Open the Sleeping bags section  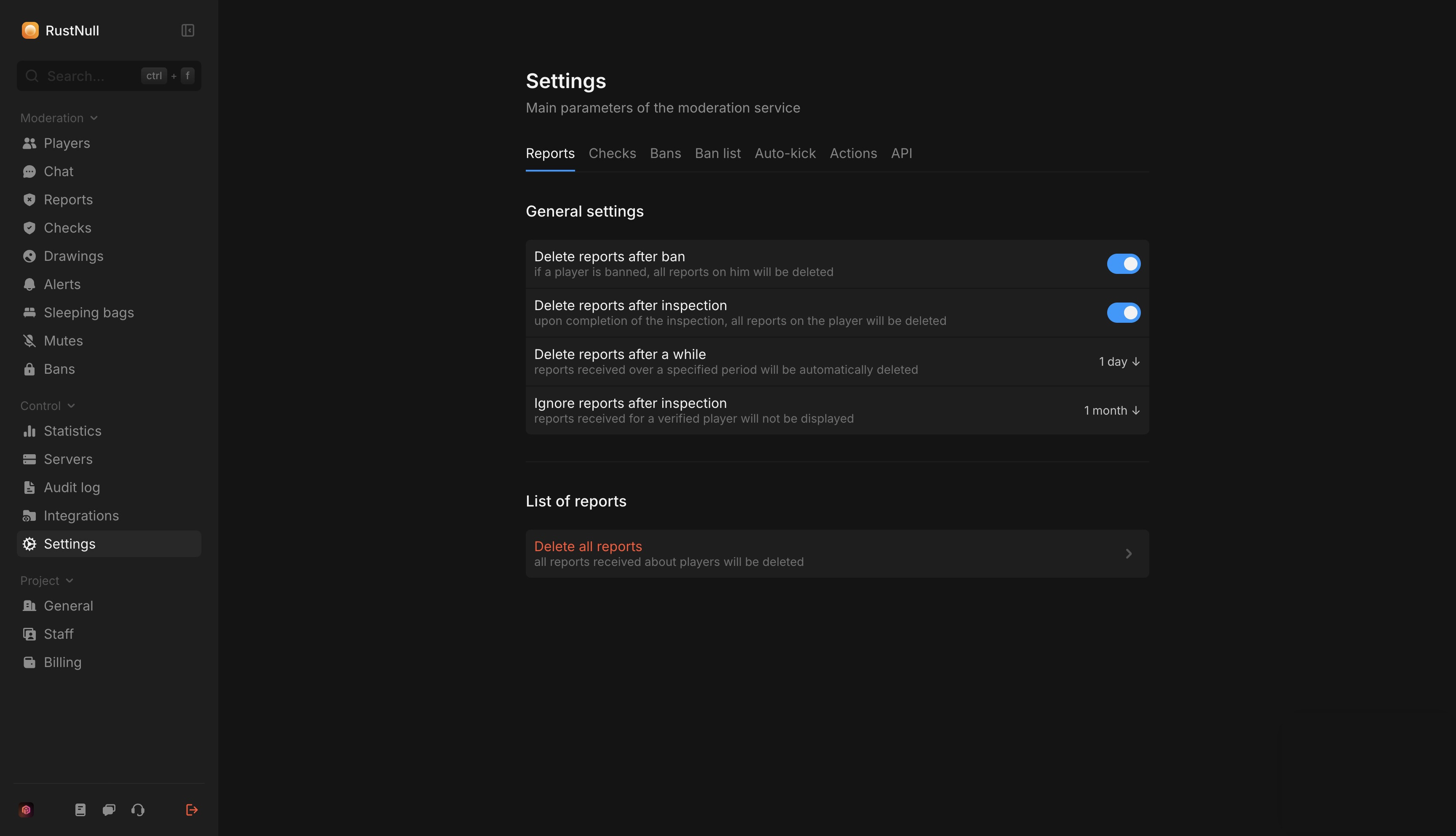(x=89, y=312)
